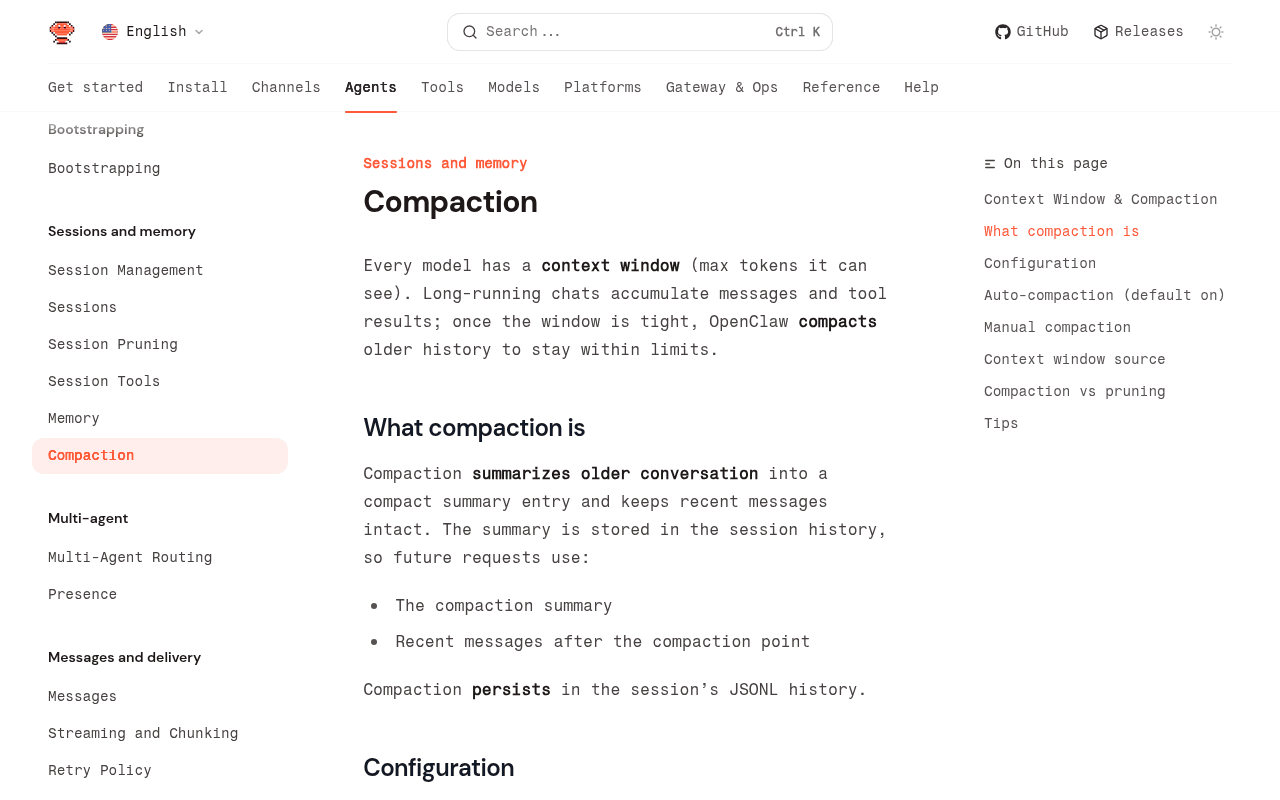Open the Compaction vs pruning anchor link
This screenshot has height=800, width=1280.
1074,390
